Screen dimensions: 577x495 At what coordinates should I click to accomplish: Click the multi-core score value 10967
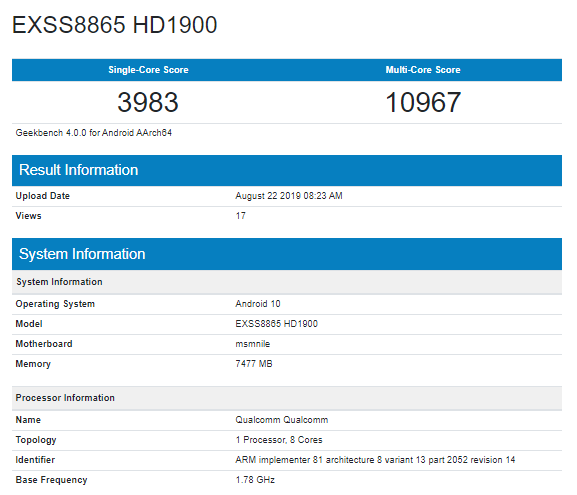(x=423, y=102)
